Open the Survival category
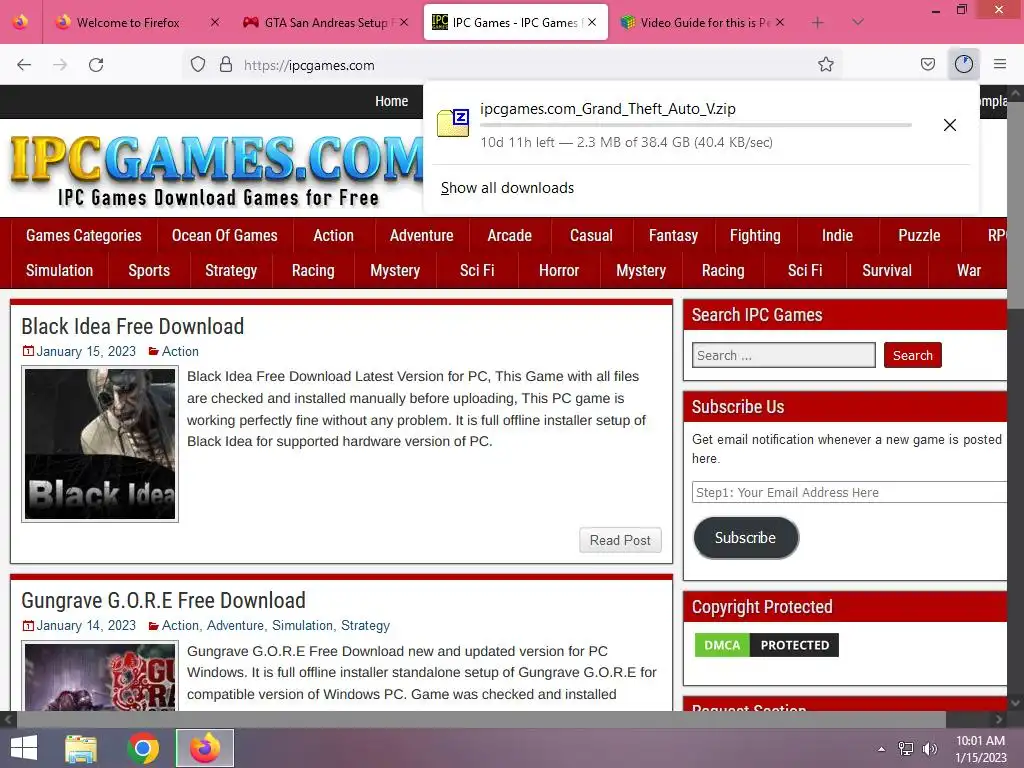The image size is (1024, 768). (x=886, y=271)
